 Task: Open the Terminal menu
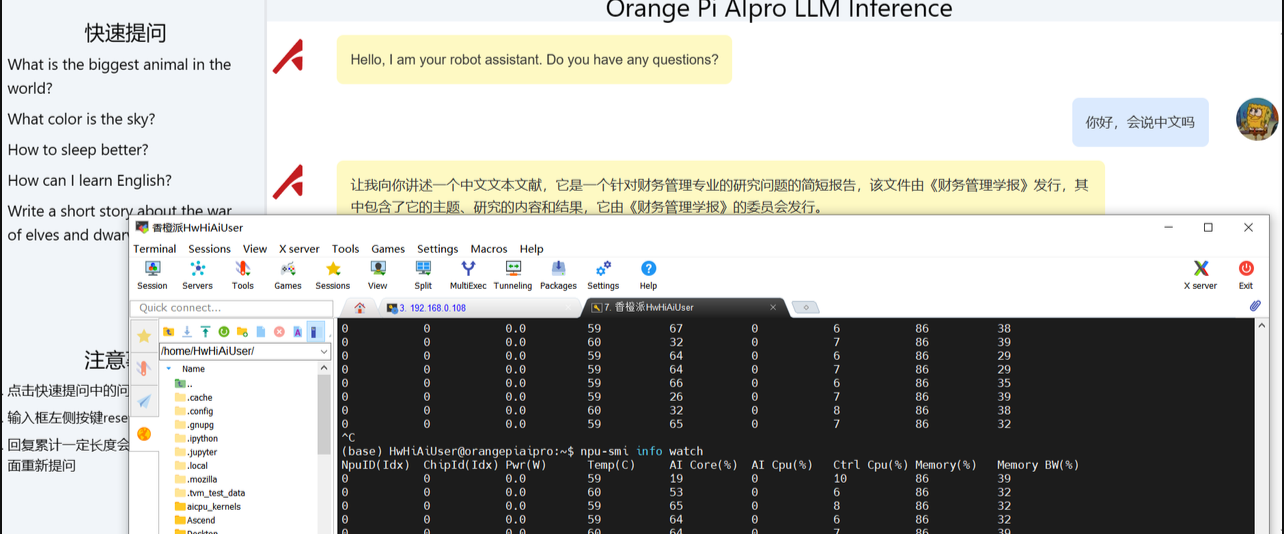[155, 249]
